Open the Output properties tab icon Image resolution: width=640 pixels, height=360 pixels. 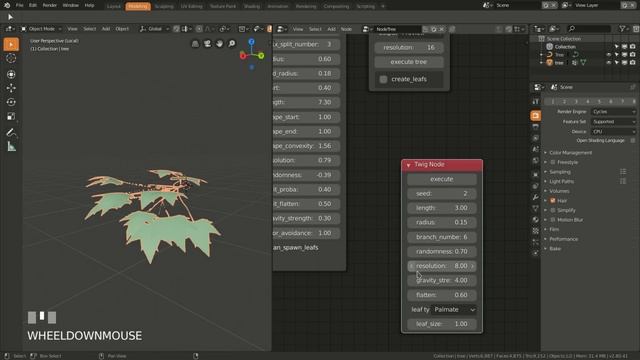[536, 127]
